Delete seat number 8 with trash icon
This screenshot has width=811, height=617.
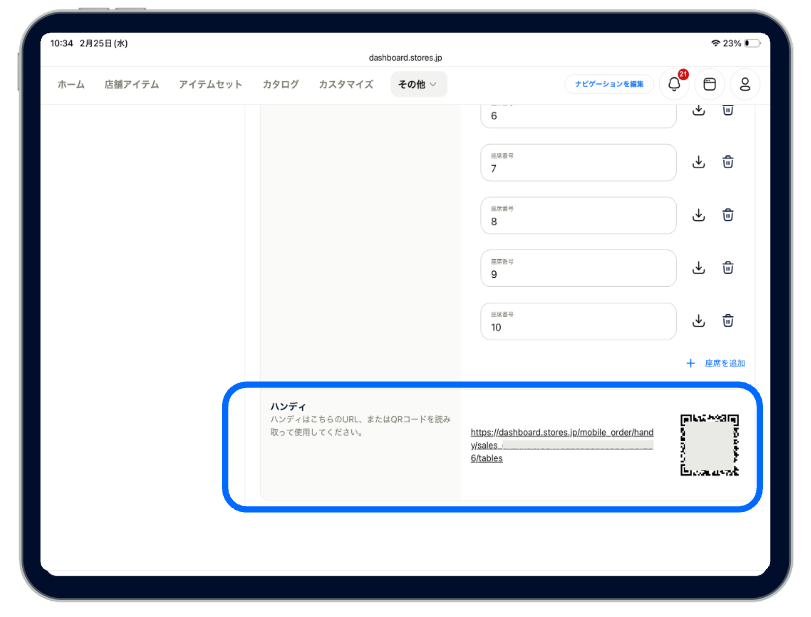(728, 215)
